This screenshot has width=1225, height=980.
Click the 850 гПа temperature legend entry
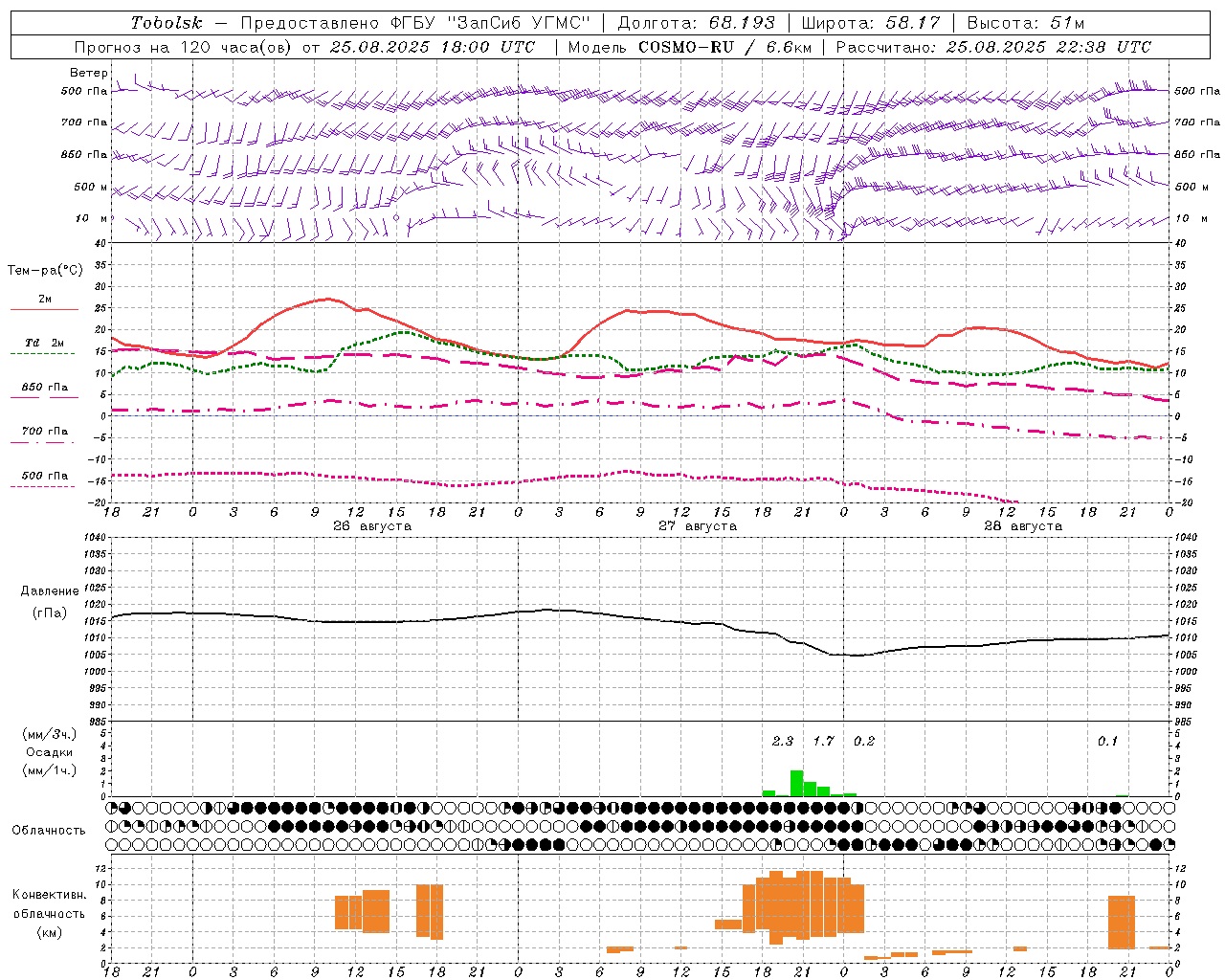tap(44, 388)
